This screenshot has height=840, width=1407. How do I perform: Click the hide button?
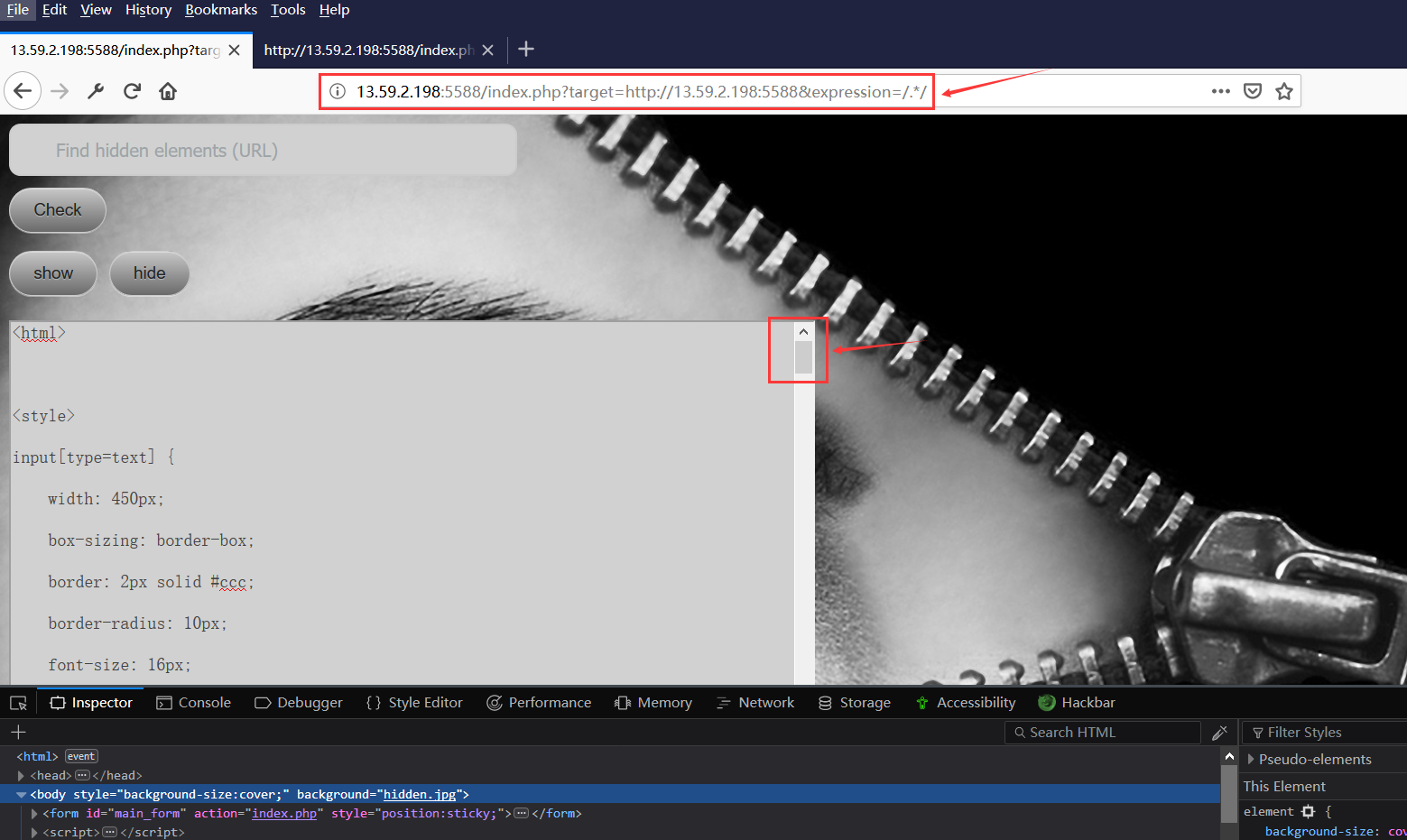pos(149,273)
